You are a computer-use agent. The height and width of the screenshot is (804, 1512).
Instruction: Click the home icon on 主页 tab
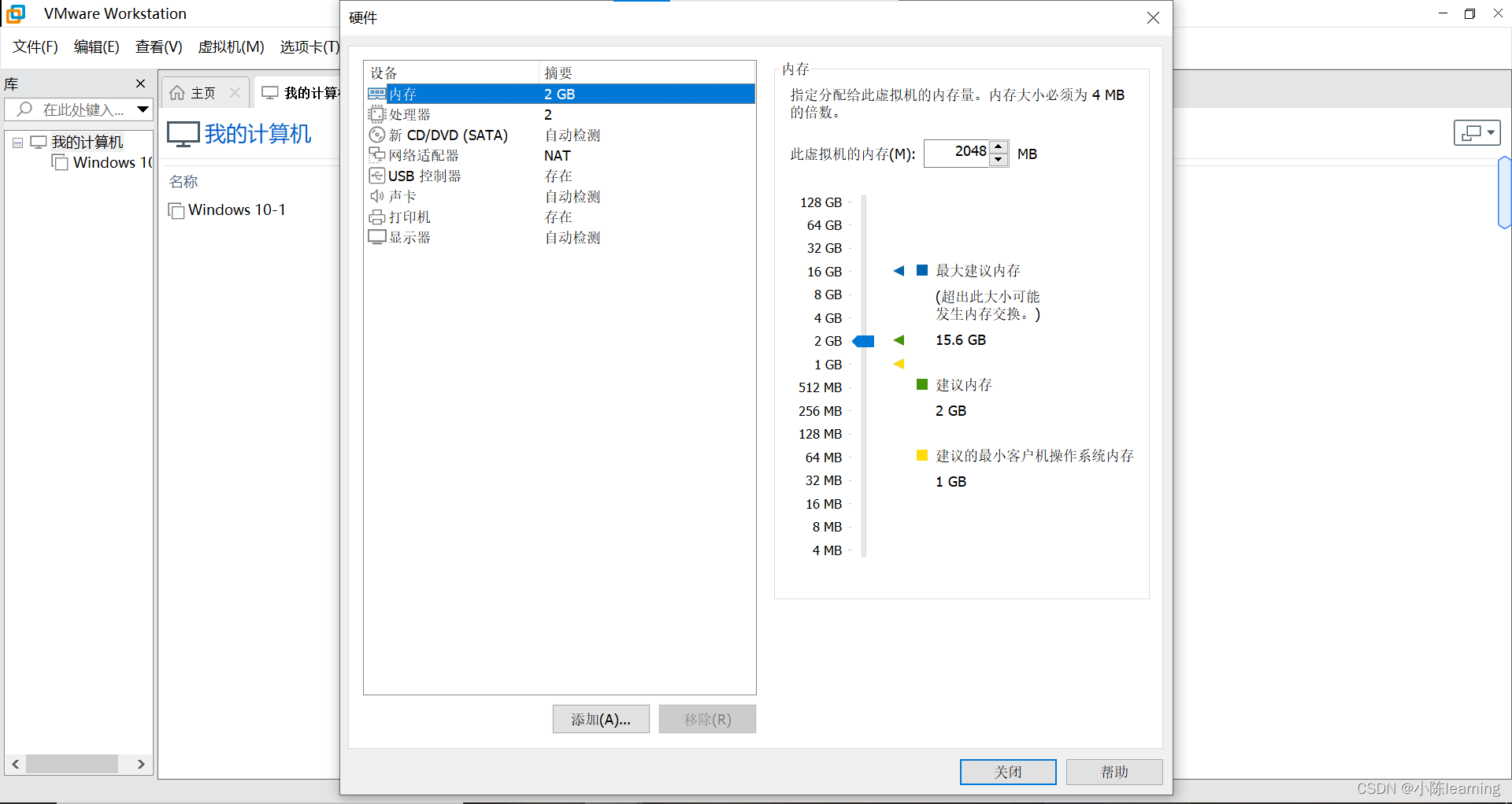tap(177, 93)
